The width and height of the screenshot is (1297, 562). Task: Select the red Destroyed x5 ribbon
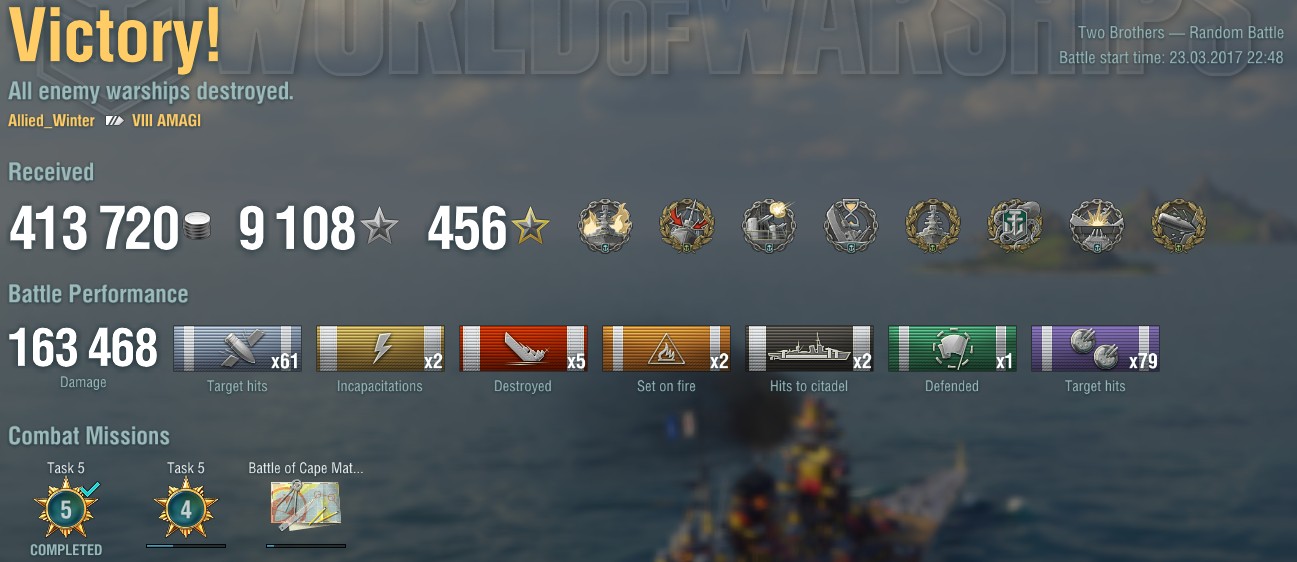point(523,349)
